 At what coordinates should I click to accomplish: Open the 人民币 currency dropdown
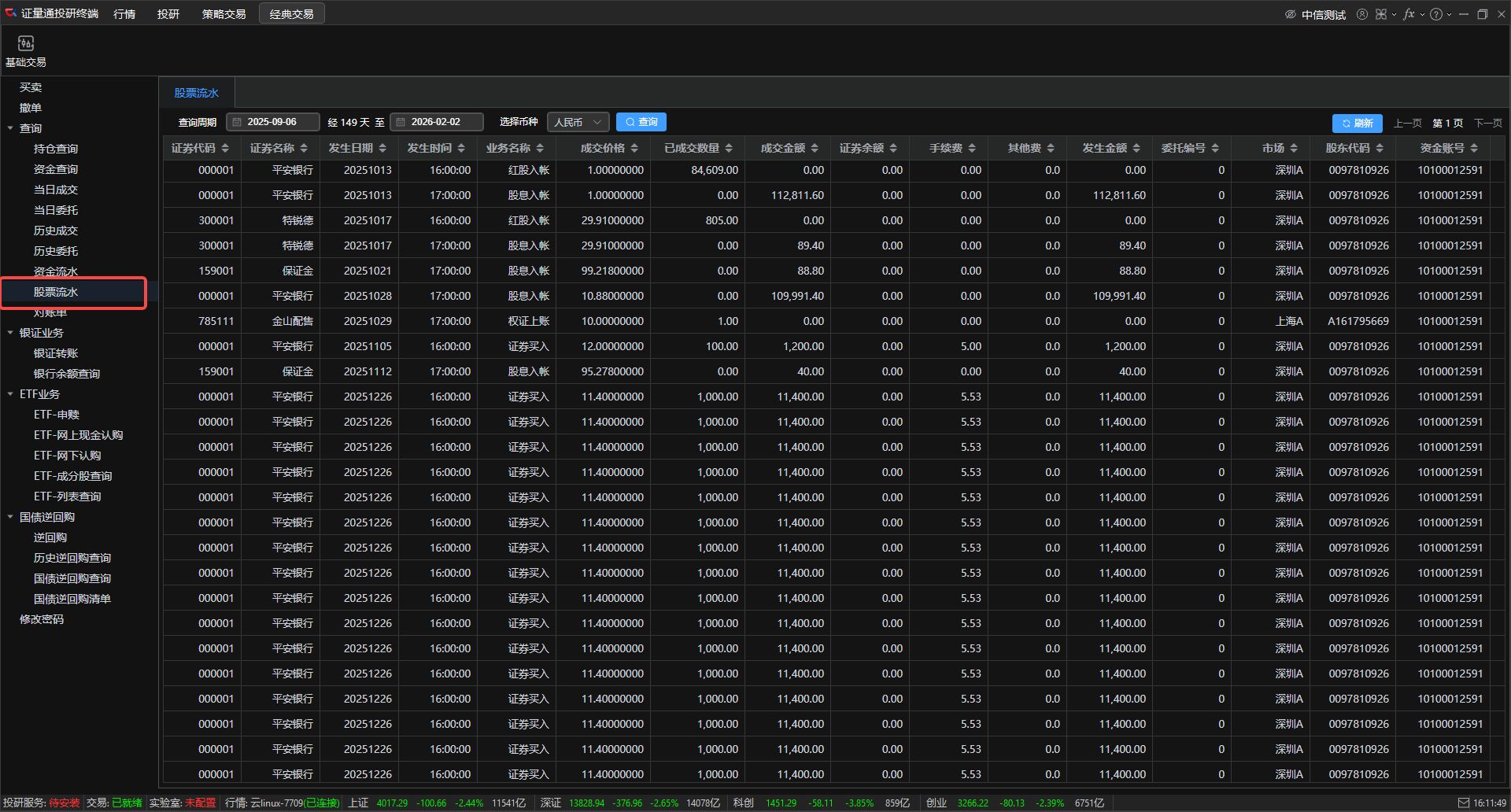tap(578, 122)
